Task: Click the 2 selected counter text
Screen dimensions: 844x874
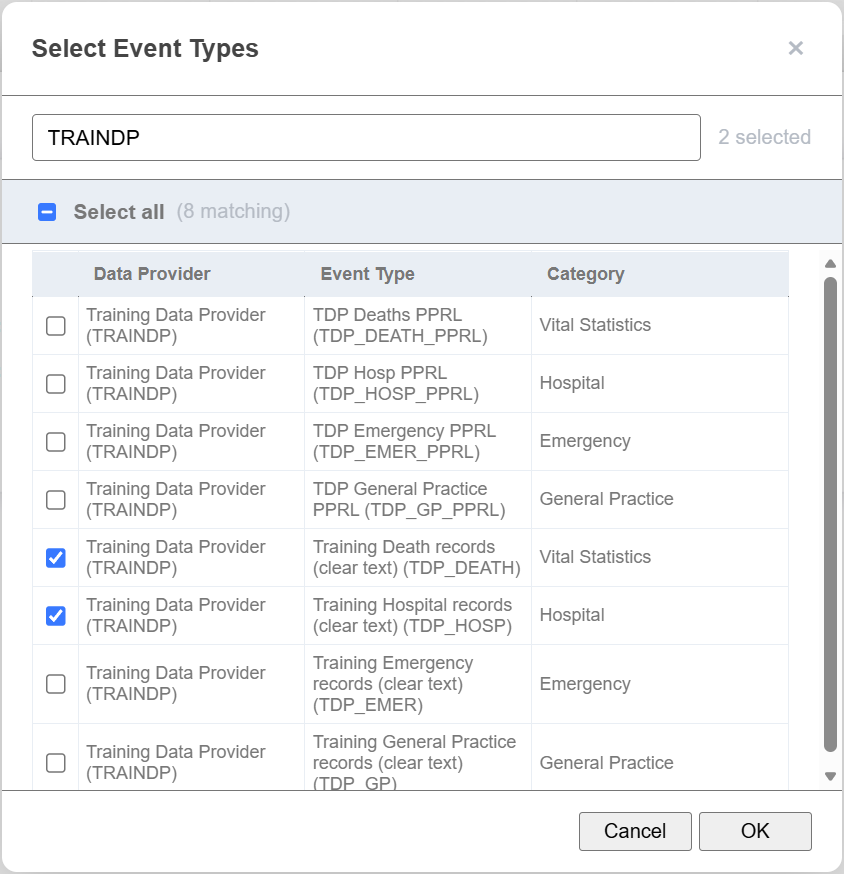Action: (x=764, y=137)
